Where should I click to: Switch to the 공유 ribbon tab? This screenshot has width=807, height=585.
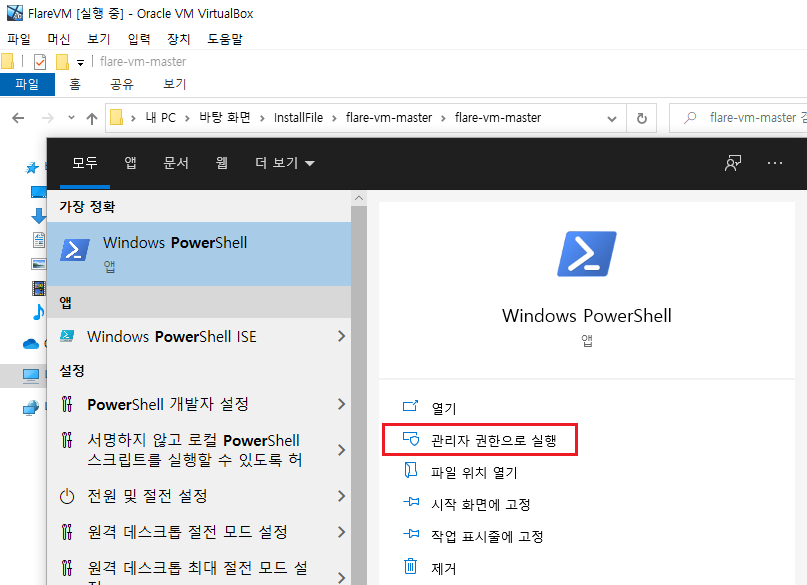coord(122,84)
